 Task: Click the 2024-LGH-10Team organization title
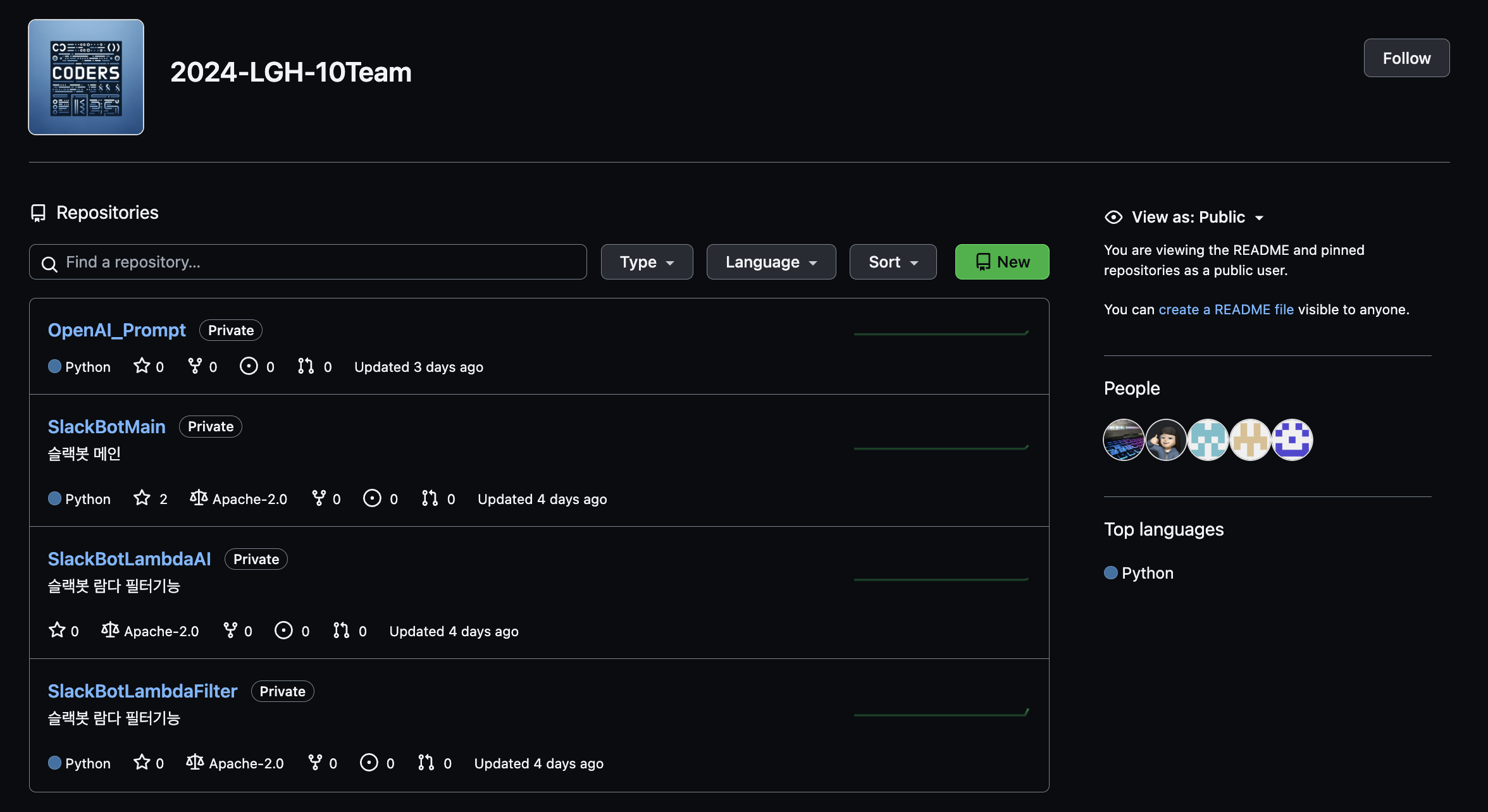tap(291, 72)
